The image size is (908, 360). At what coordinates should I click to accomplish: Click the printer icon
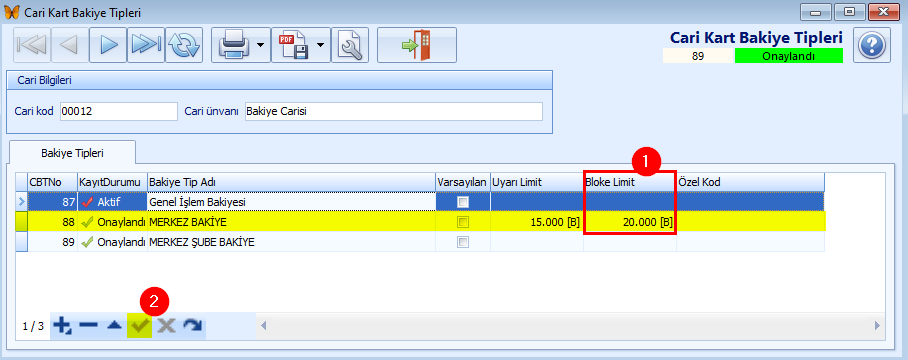[234, 45]
